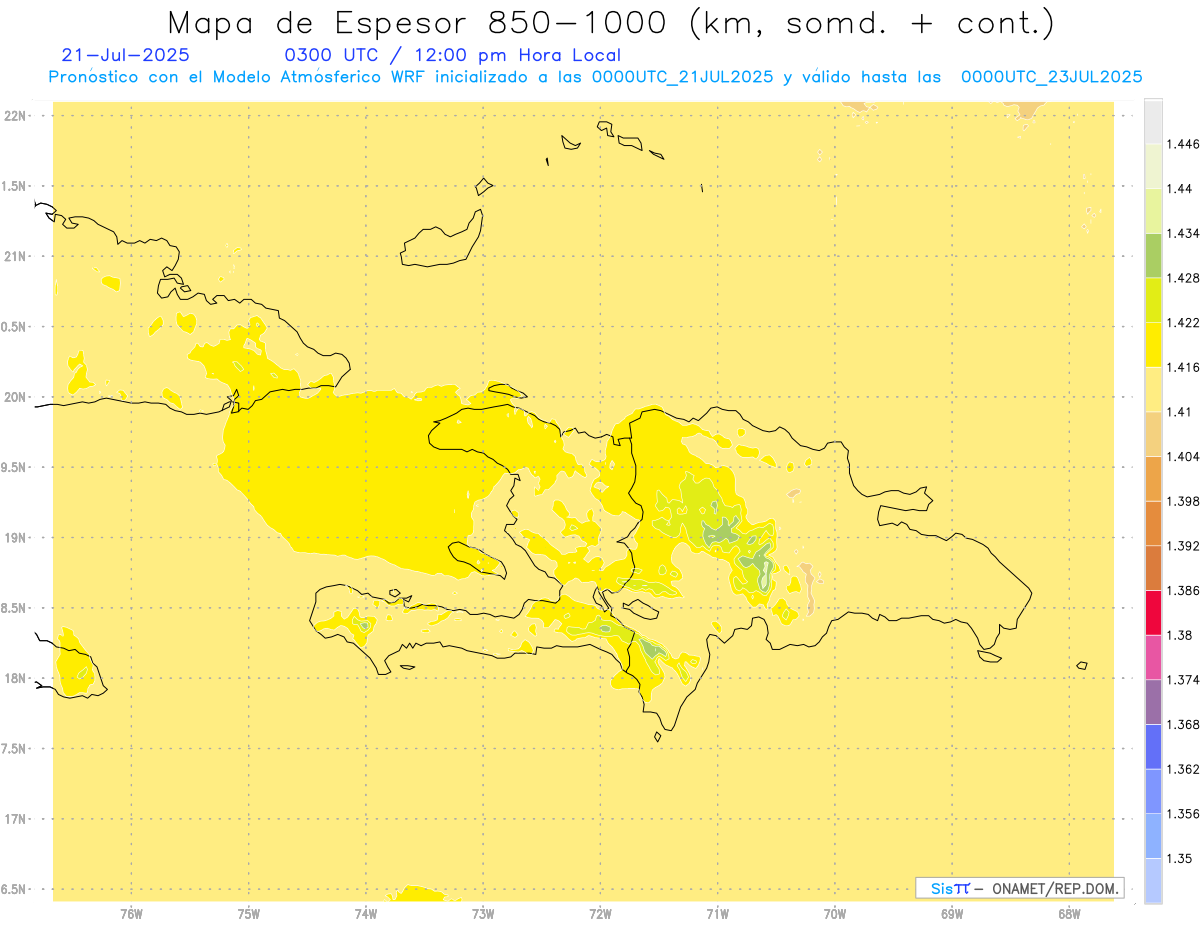
Task: Click the '8.5N' latitude label
Action: [14, 608]
